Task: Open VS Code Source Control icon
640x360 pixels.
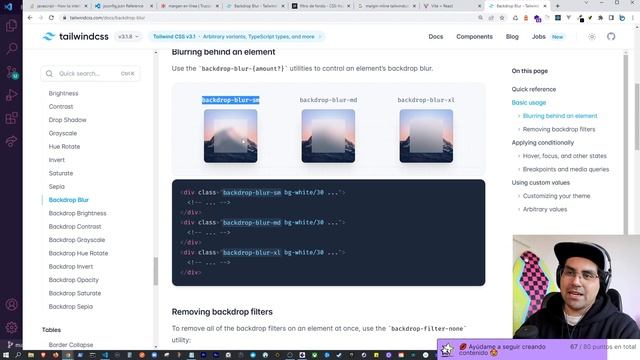Action: [x=11, y=72]
